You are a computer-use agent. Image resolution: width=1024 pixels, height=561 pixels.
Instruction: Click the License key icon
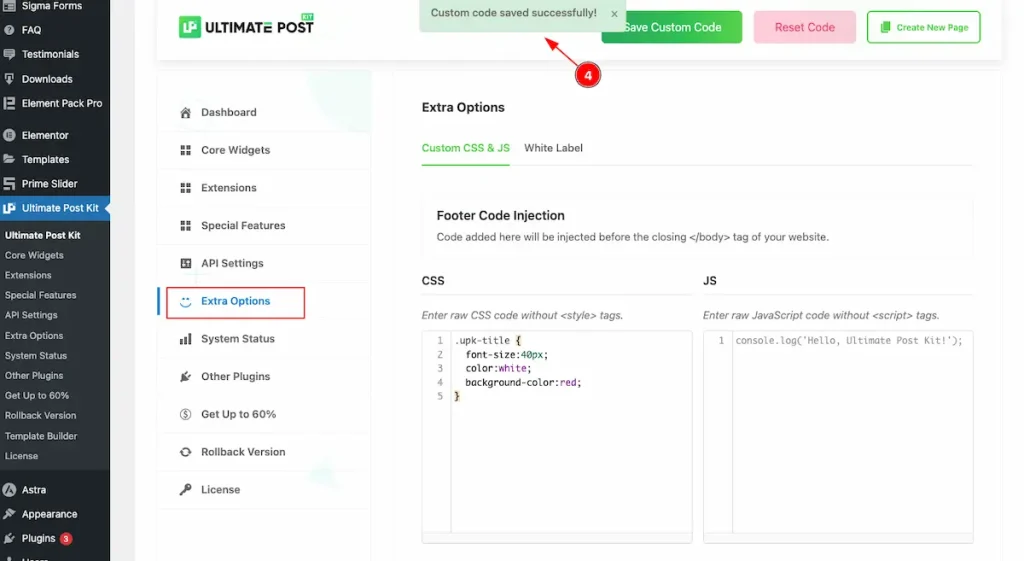(x=185, y=490)
